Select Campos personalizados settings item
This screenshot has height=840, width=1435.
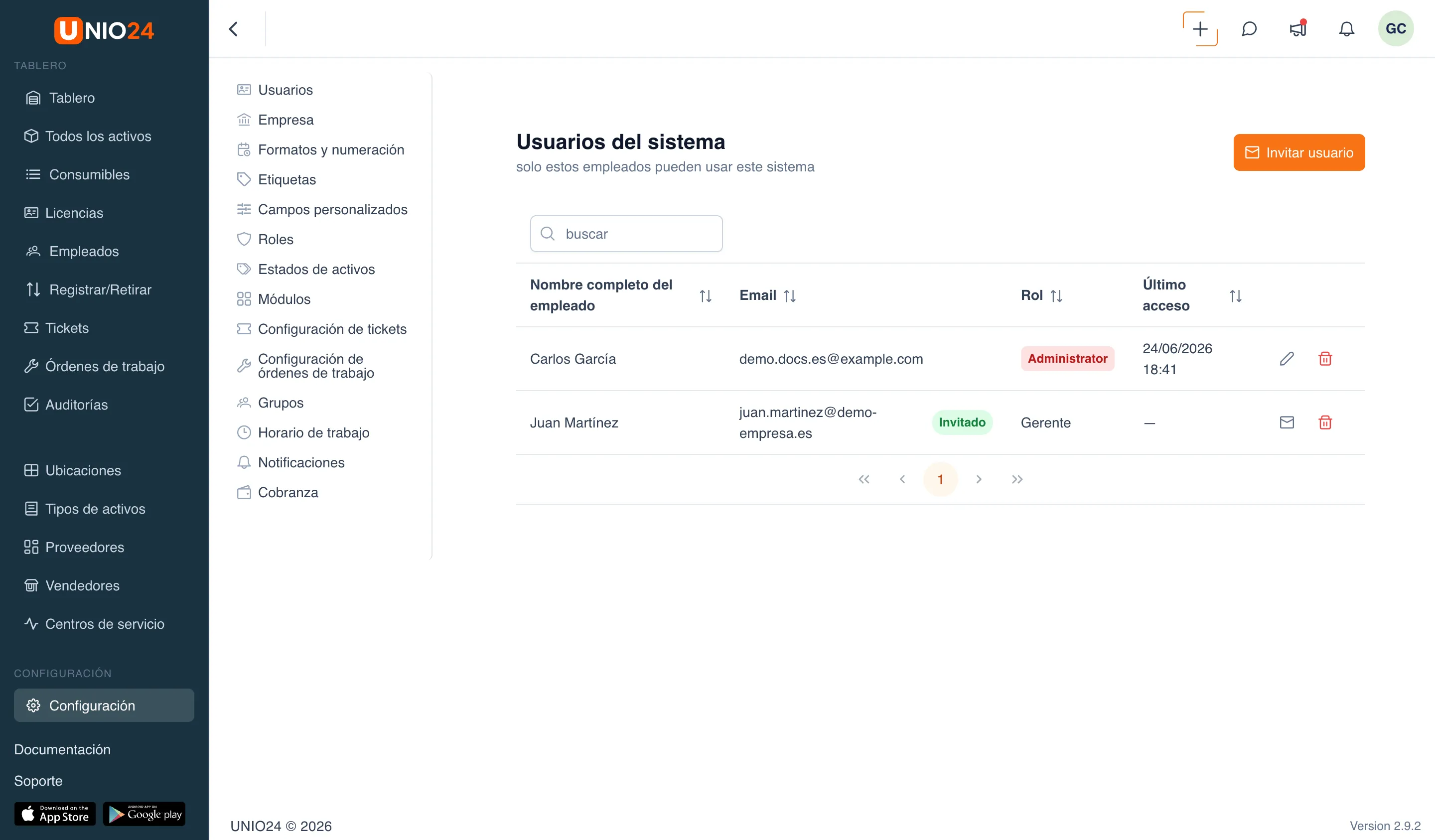[x=322, y=210]
